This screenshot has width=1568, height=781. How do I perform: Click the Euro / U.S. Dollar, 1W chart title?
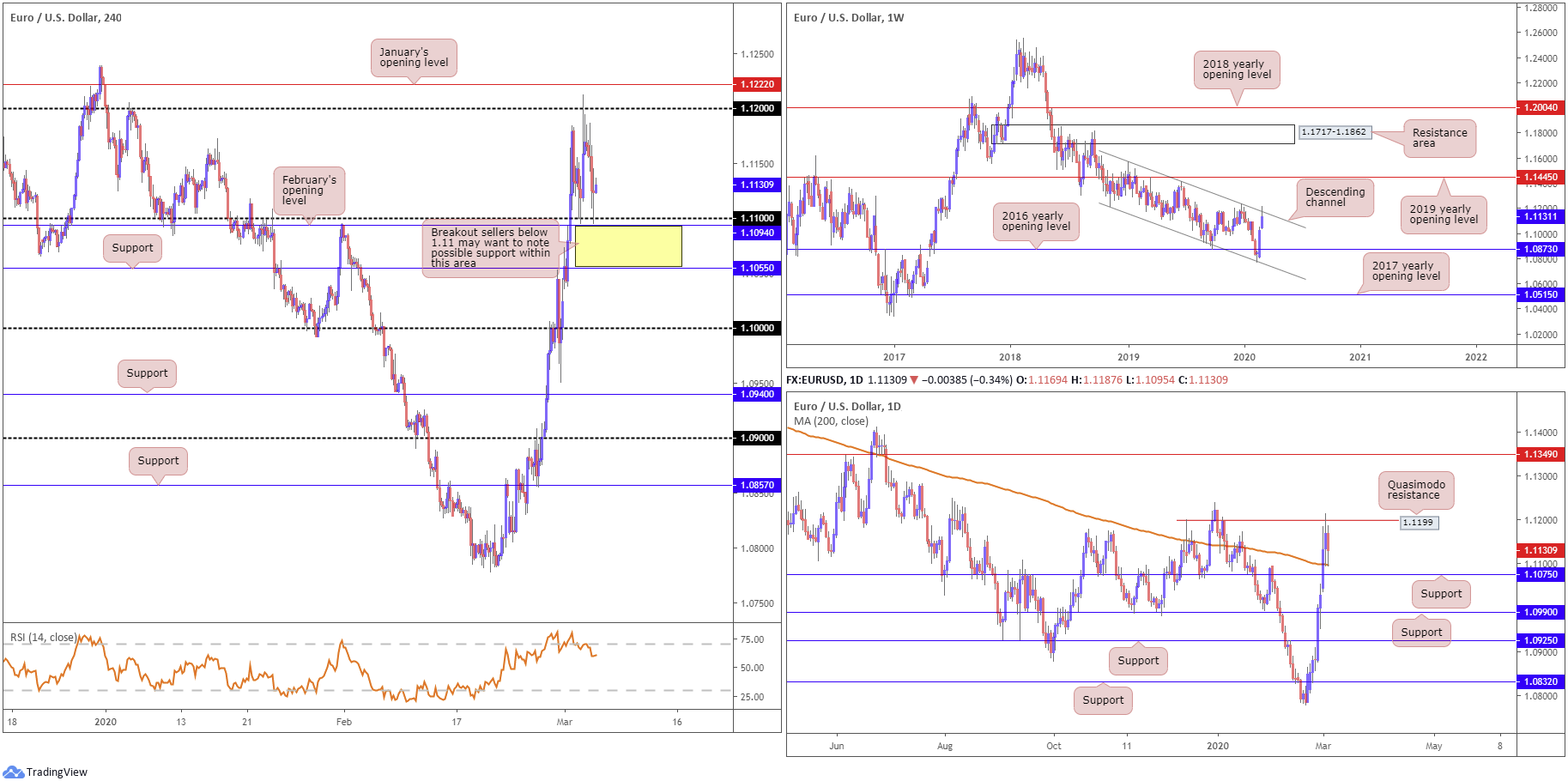point(849,17)
